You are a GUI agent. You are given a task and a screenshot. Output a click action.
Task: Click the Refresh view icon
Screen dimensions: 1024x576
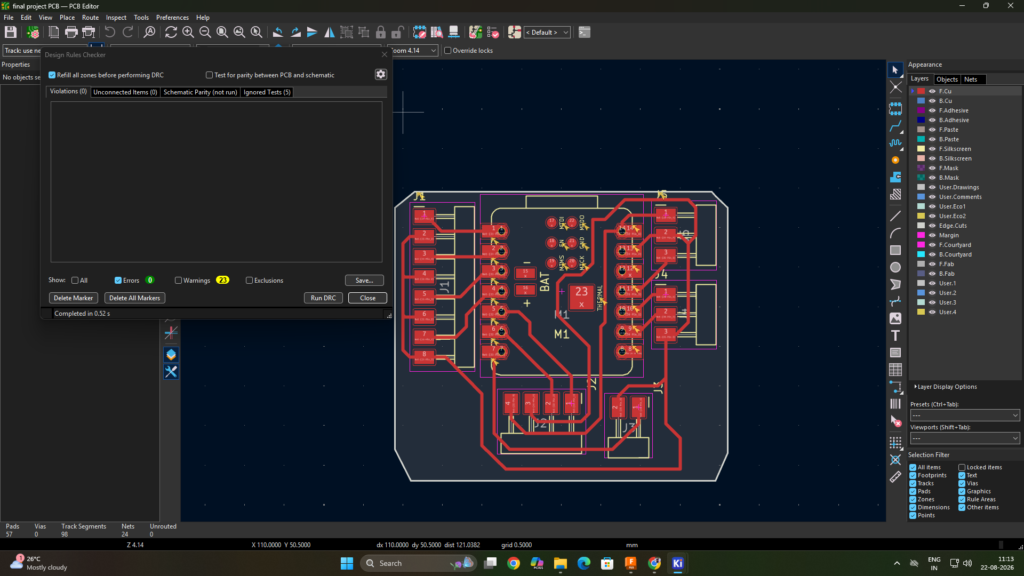click(171, 32)
